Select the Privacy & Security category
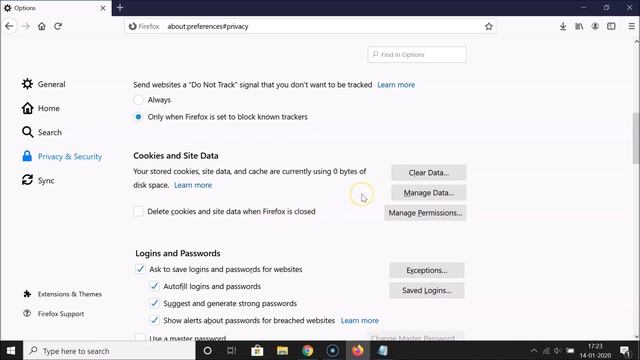Screen dimensions: 640x360 coord(62,156)
